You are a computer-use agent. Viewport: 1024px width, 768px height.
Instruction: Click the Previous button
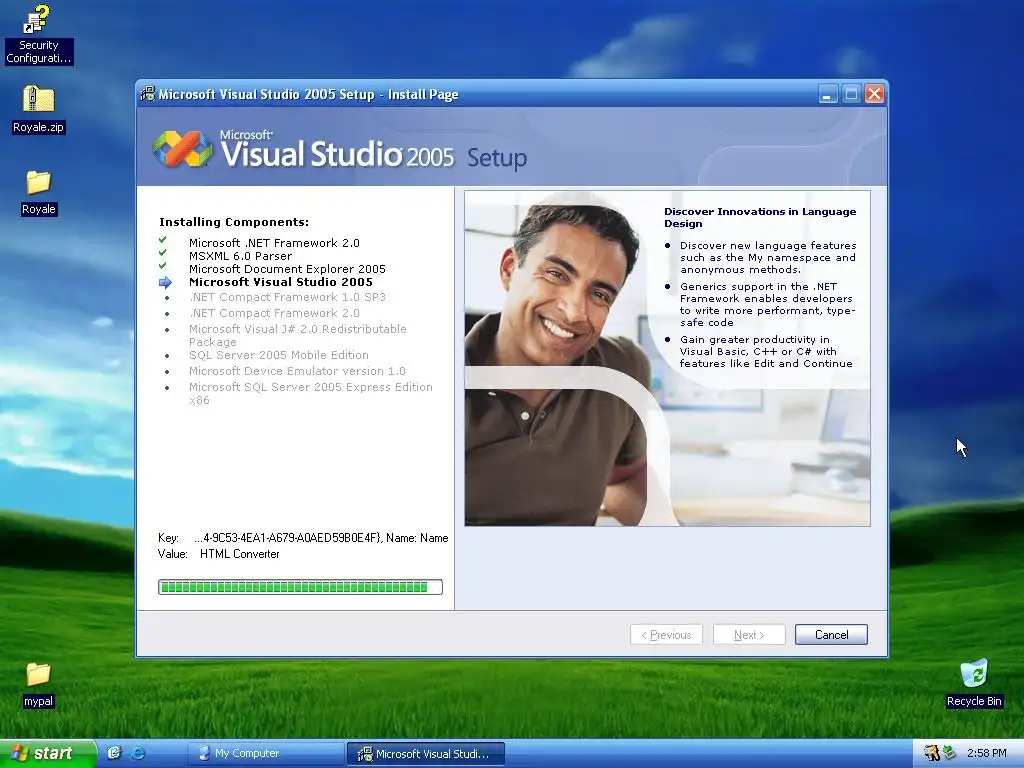coord(666,635)
